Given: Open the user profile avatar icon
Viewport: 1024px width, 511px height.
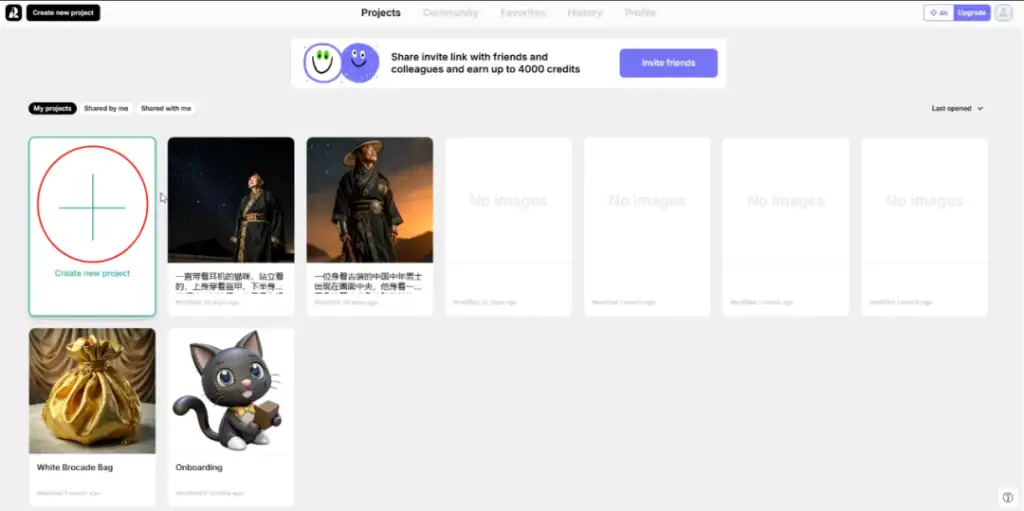Looking at the screenshot, I should 1003,13.
